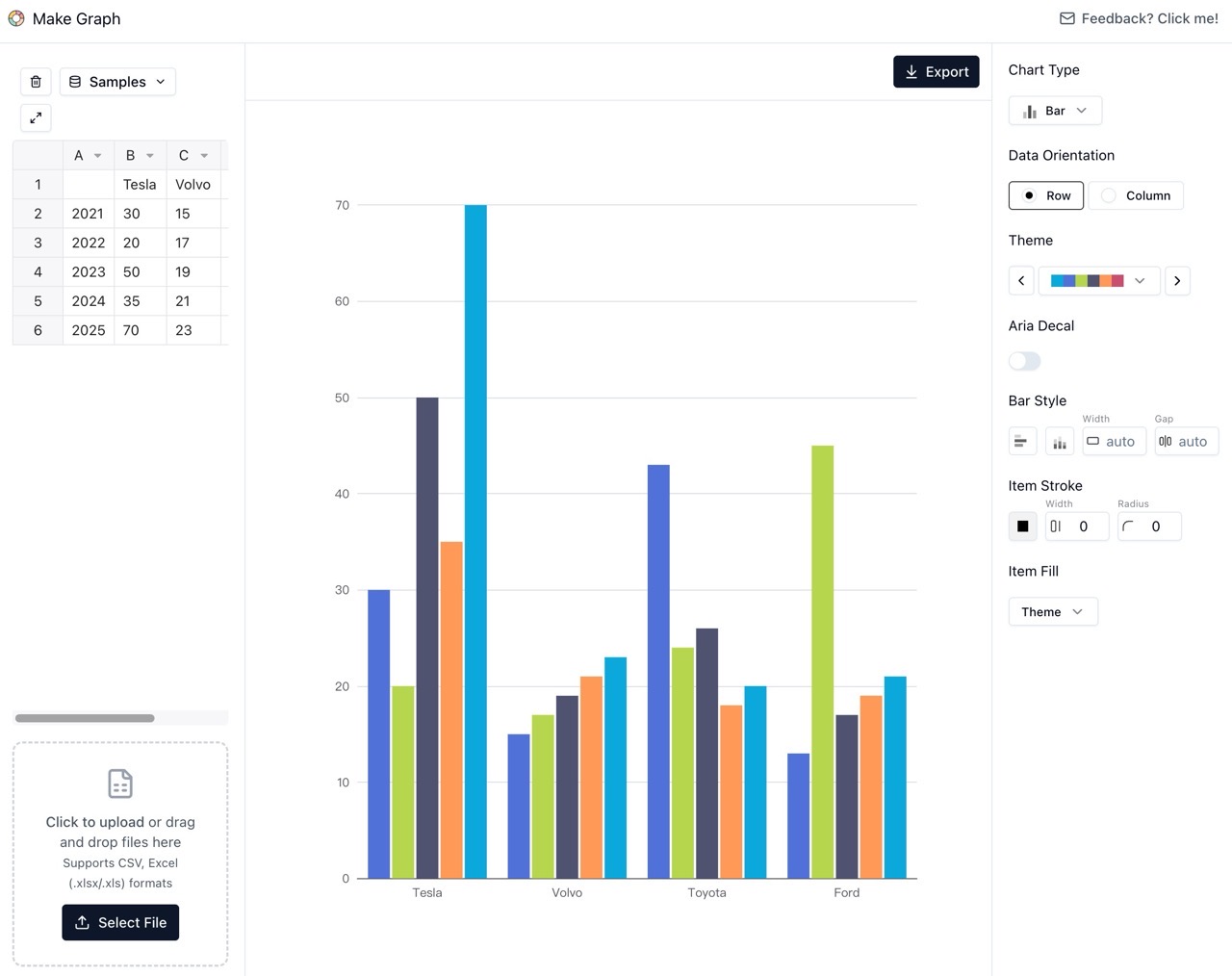Open the Bar chart type dropdown
Image resolution: width=1232 pixels, height=976 pixels.
pyautogui.click(x=1055, y=111)
